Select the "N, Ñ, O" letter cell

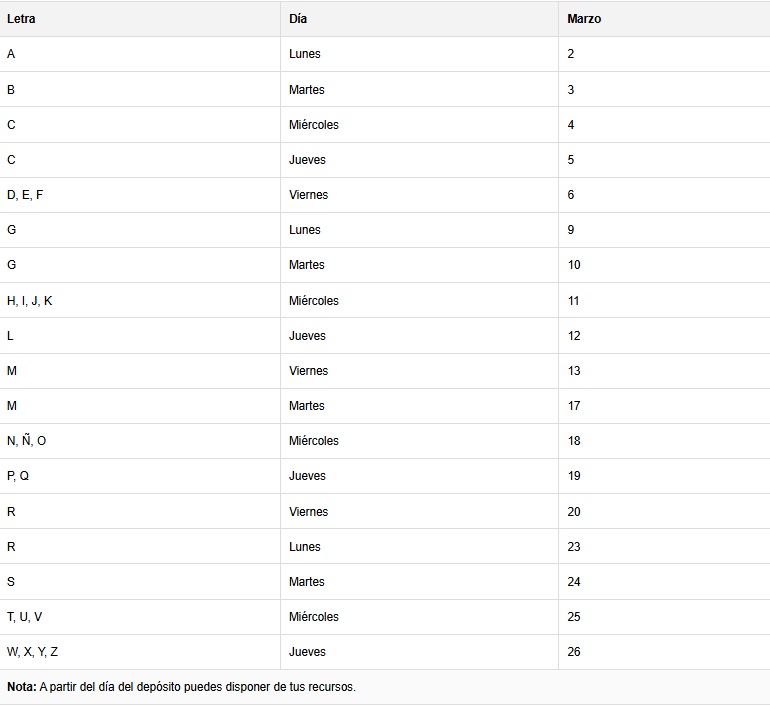pyautogui.click(x=27, y=441)
